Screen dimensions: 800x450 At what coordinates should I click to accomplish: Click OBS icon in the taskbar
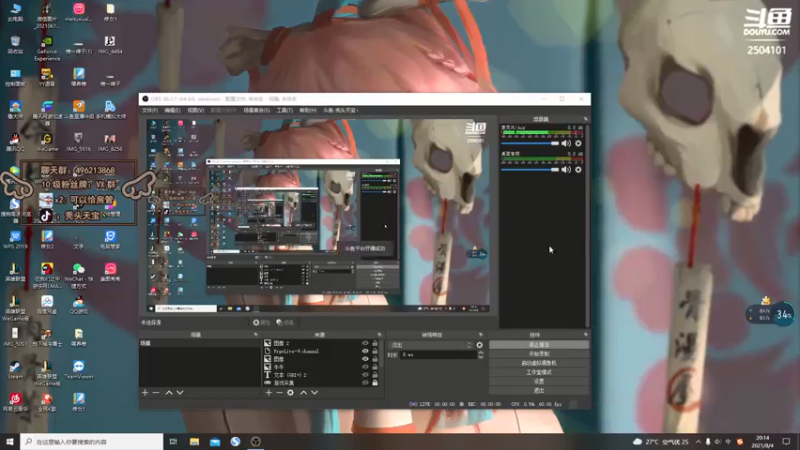pos(256,441)
